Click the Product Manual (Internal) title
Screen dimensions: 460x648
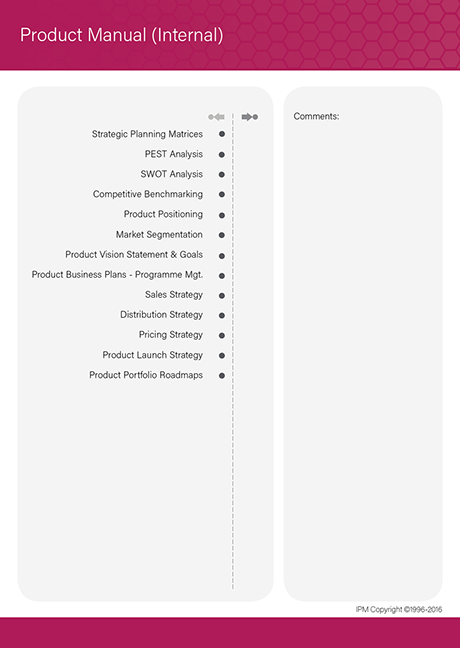tap(122, 35)
